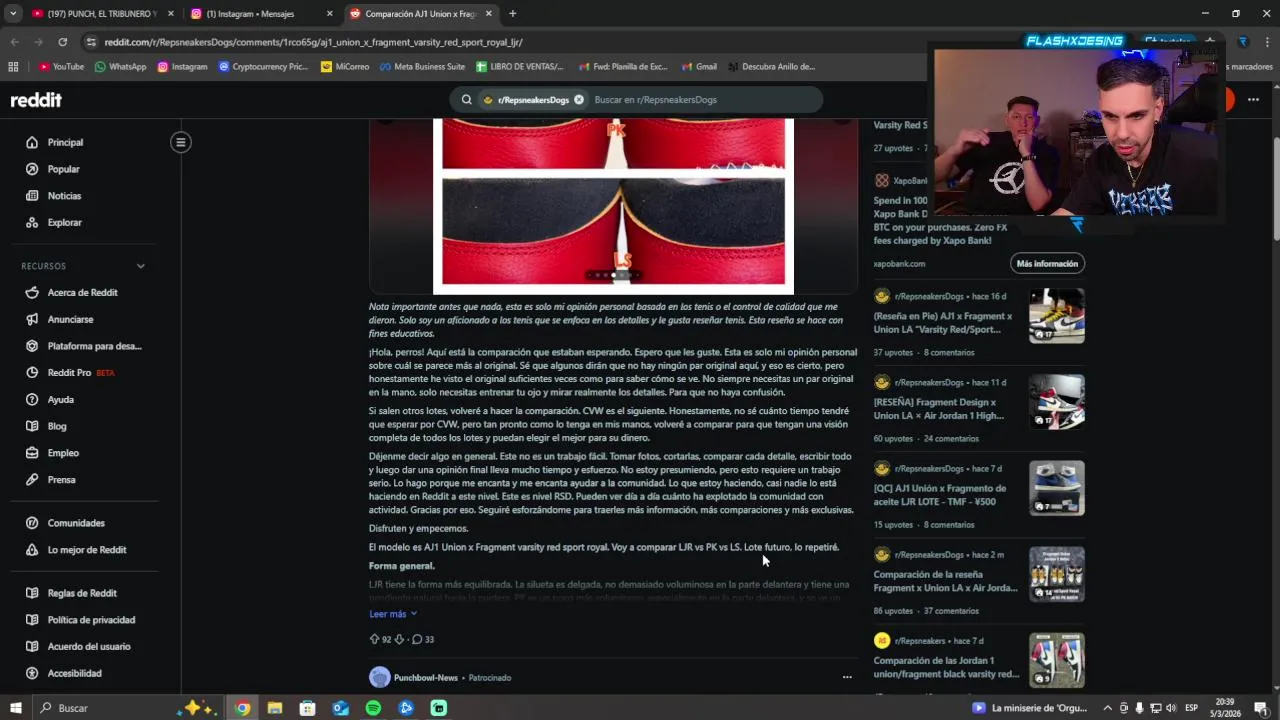Collapse the RECURSOS section chevron

click(140, 266)
